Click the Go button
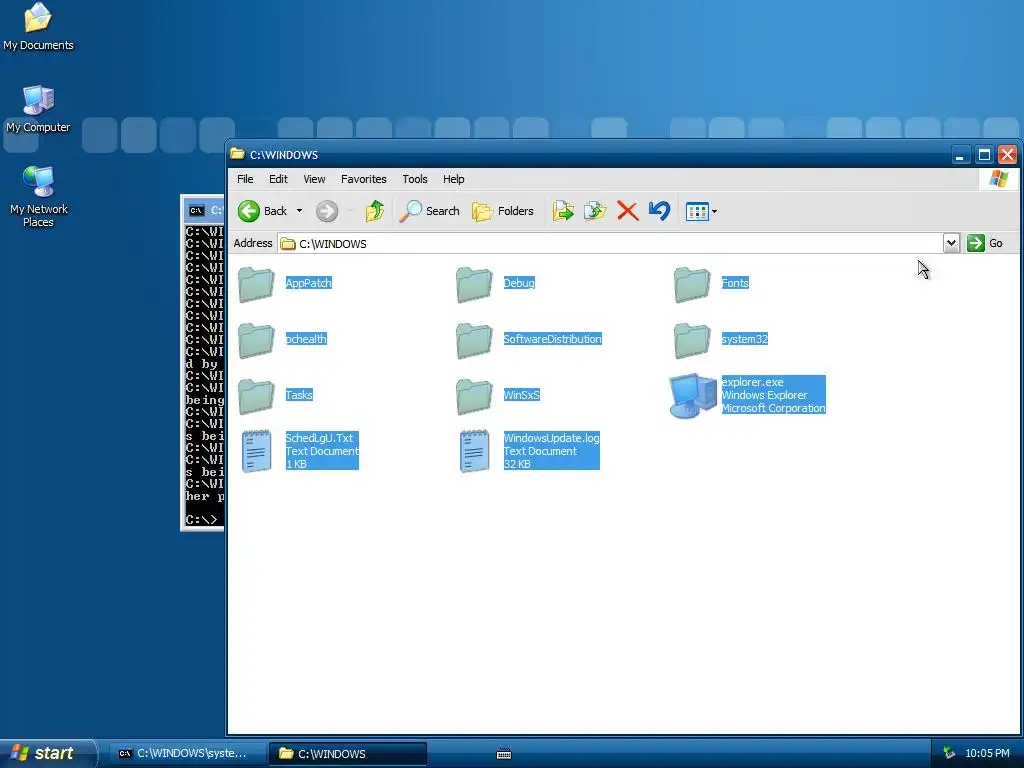The image size is (1024, 768). (985, 244)
